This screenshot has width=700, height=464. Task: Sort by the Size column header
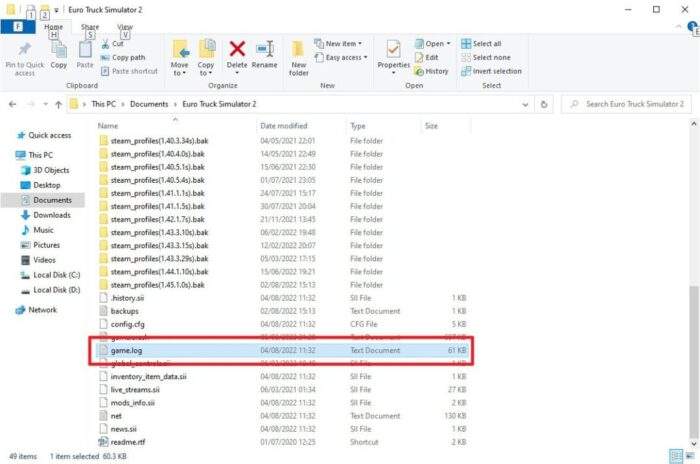click(x=431, y=126)
